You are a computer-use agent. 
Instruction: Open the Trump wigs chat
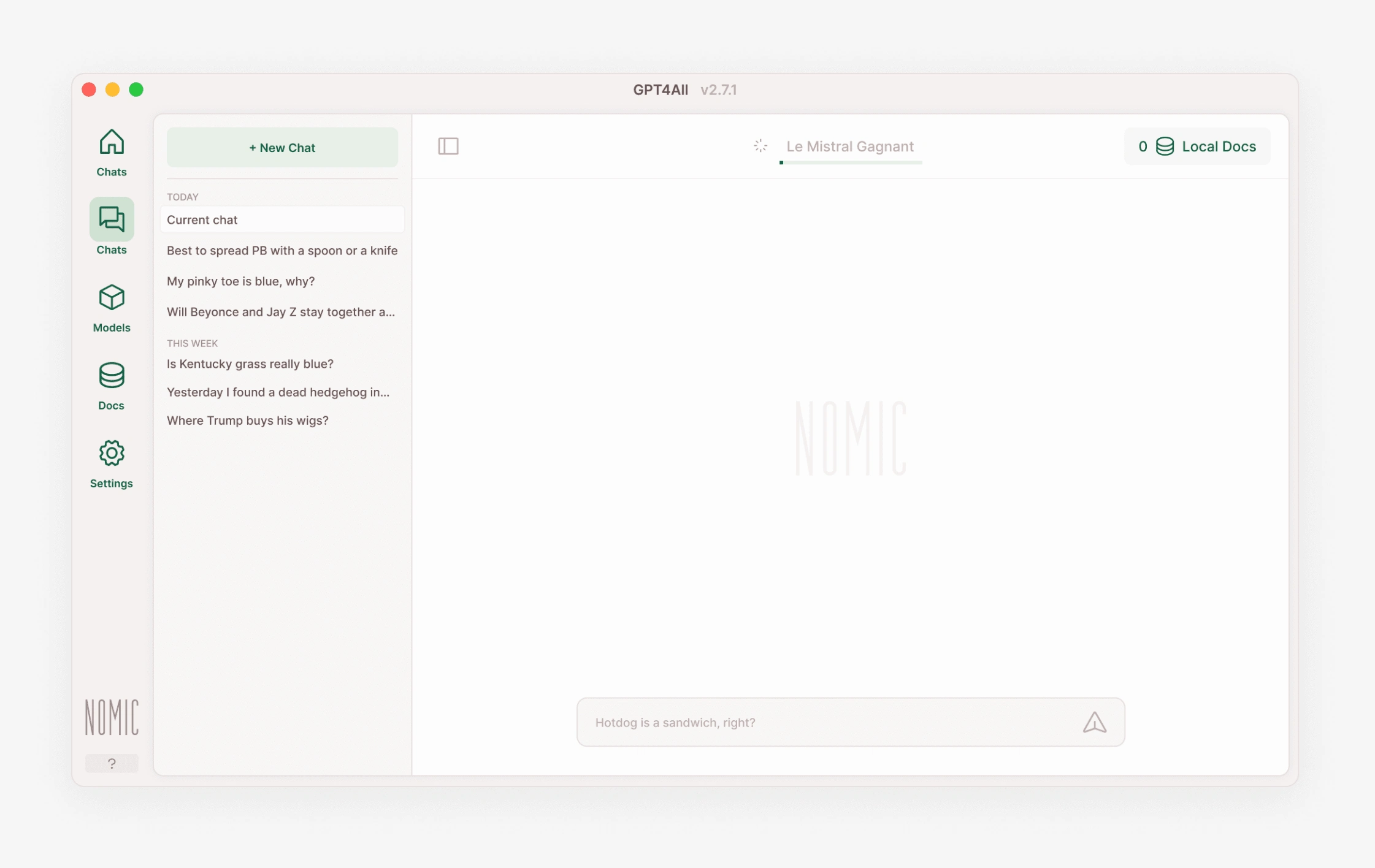248,421
